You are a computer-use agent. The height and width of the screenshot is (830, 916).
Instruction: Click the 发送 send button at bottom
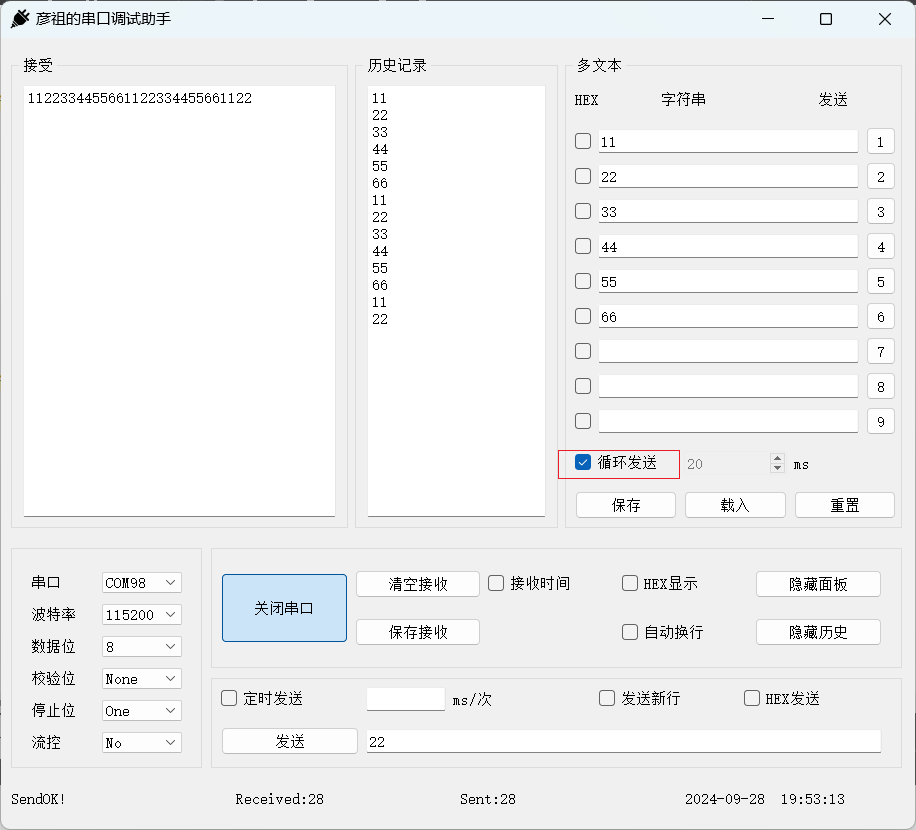click(x=290, y=741)
